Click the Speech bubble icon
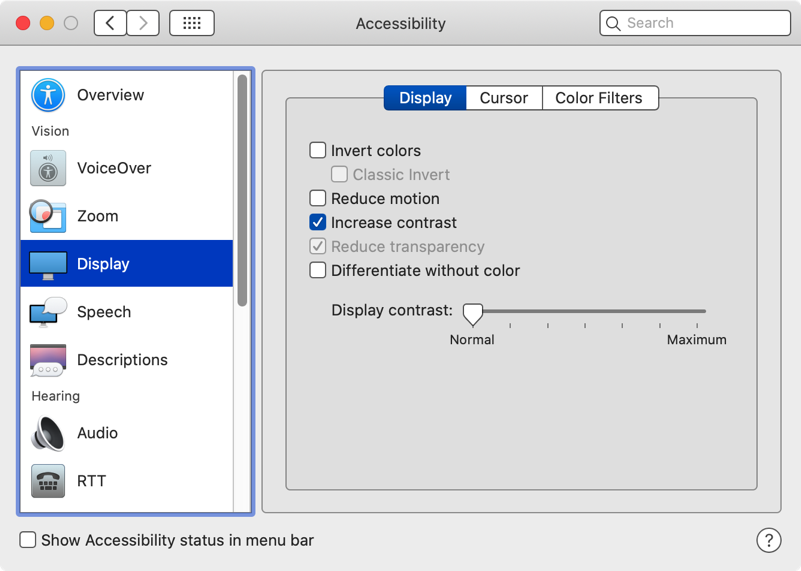Viewport: 801px width, 571px height. [x=48, y=312]
